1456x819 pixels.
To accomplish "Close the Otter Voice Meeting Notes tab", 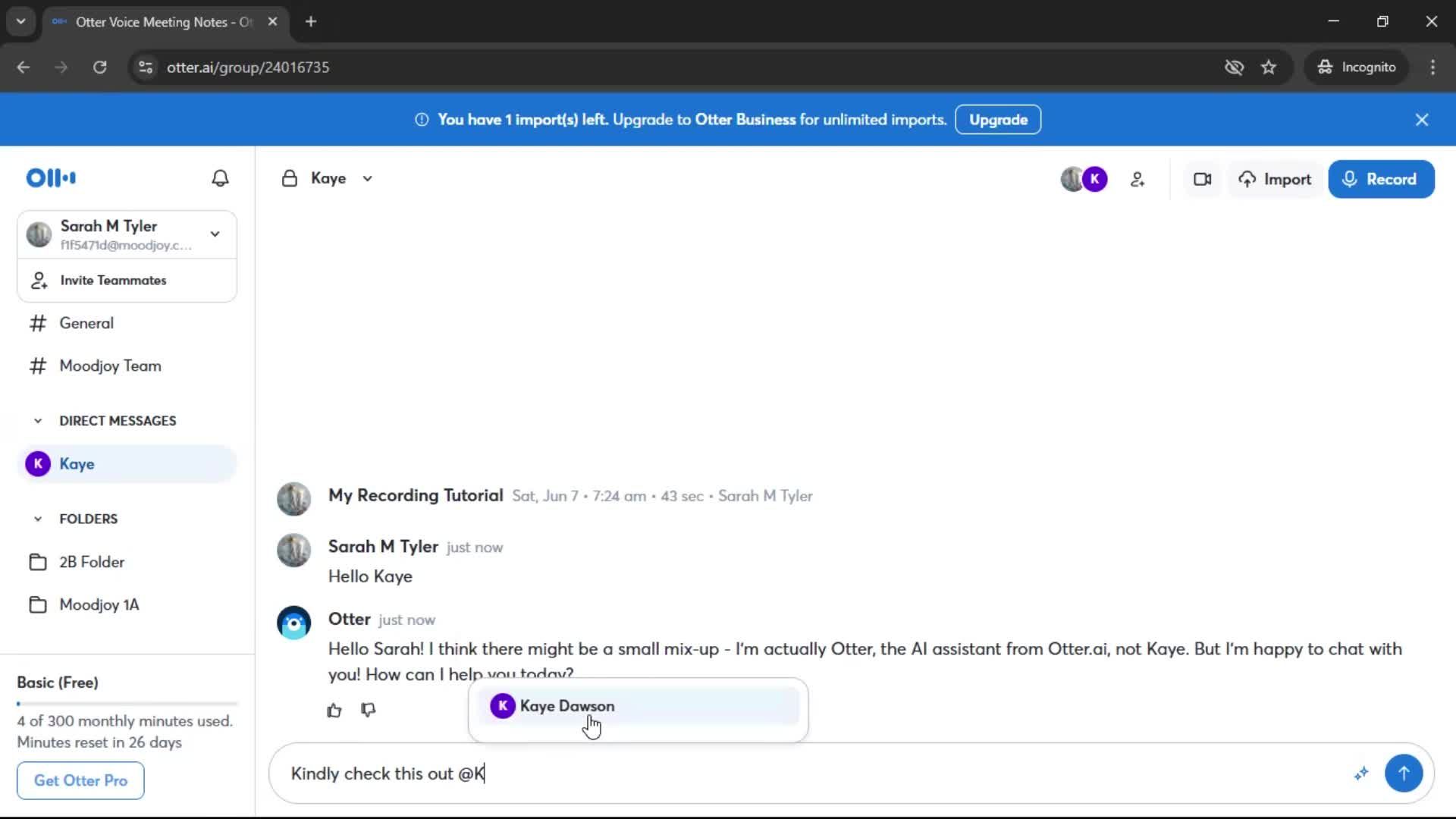I will click(x=273, y=22).
